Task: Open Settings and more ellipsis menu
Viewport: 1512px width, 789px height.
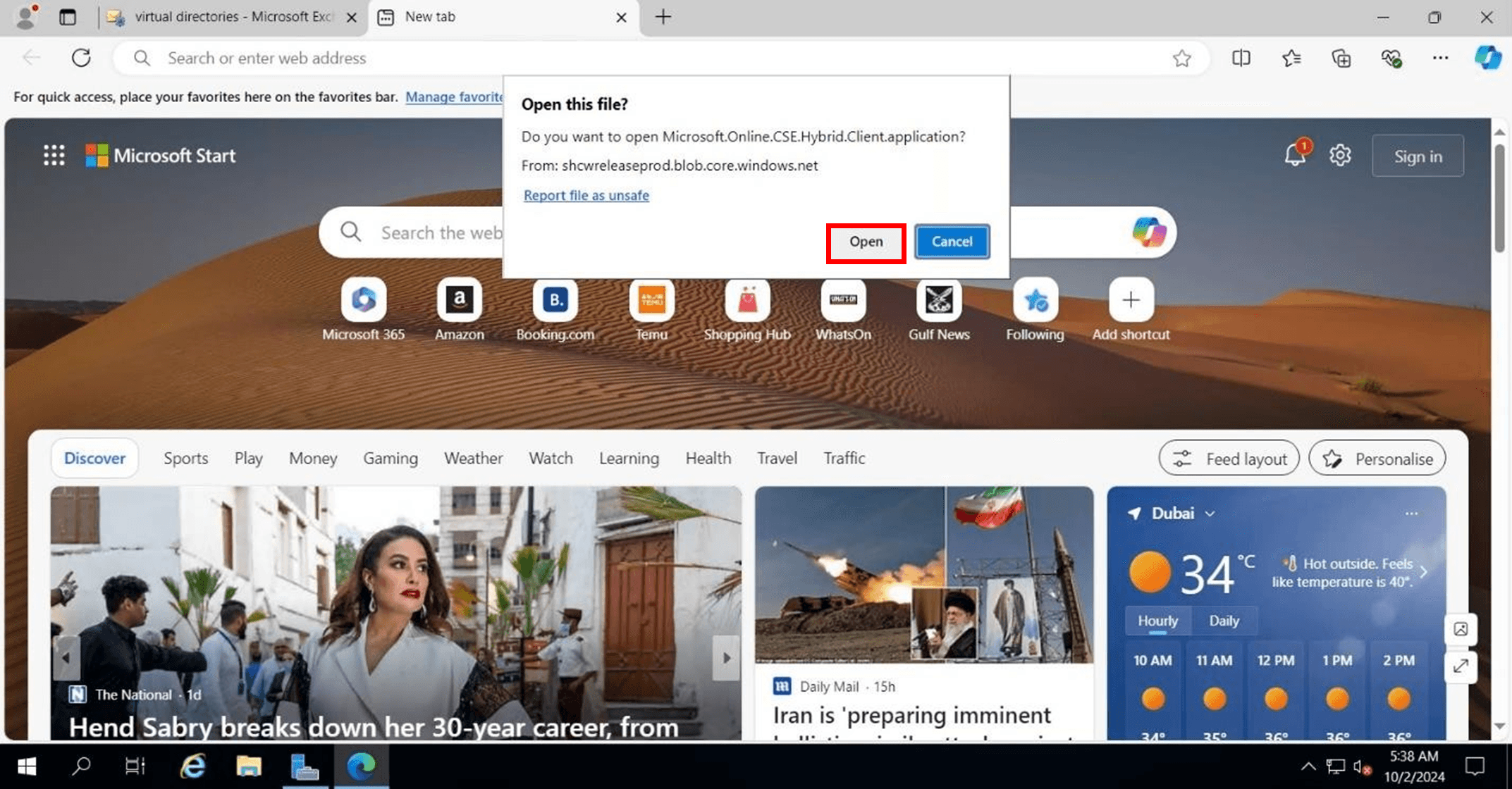Action: (x=1440, y=58)
